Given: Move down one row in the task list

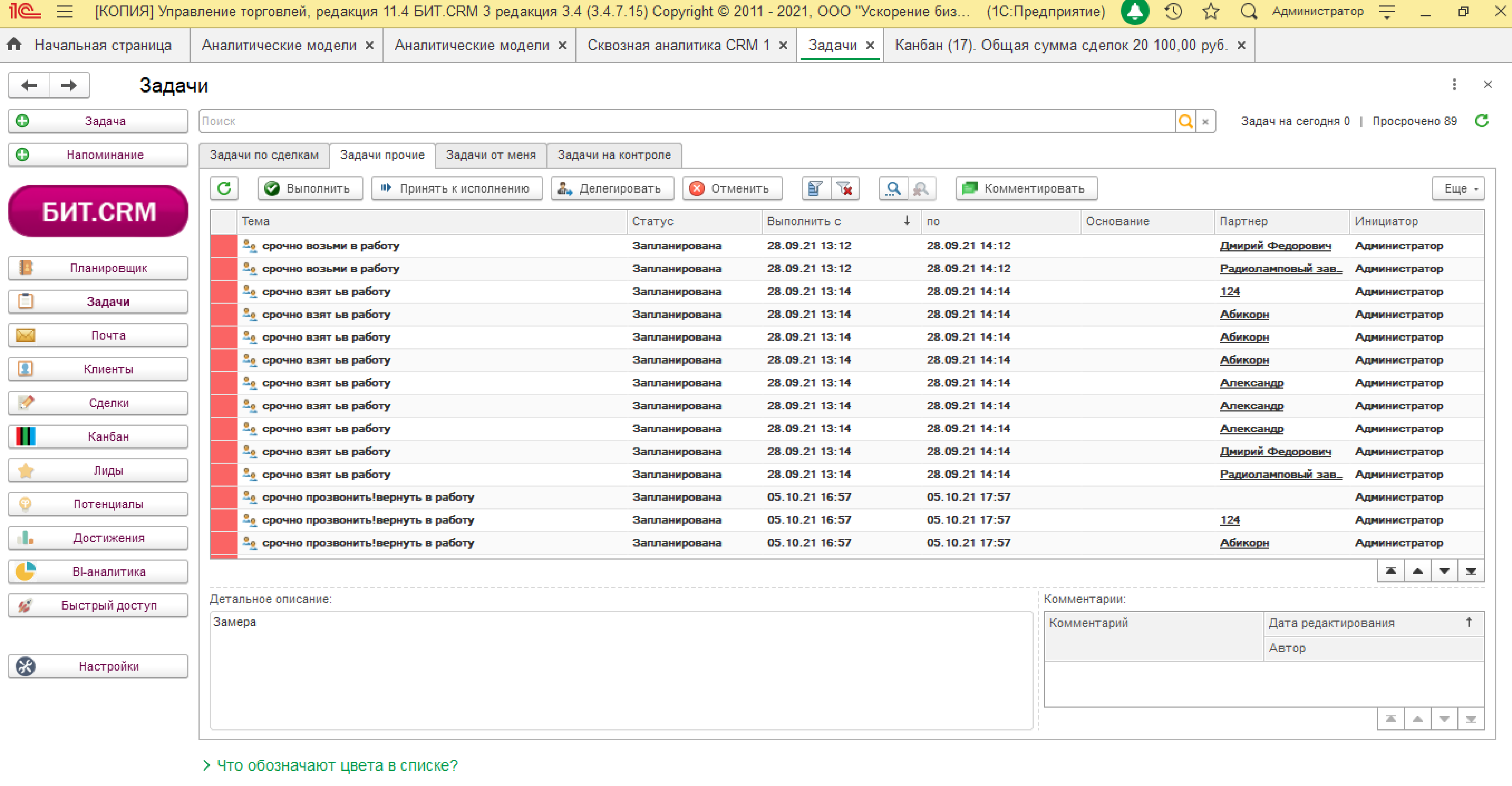Looking at the screenshot, I should (1445, 571).
